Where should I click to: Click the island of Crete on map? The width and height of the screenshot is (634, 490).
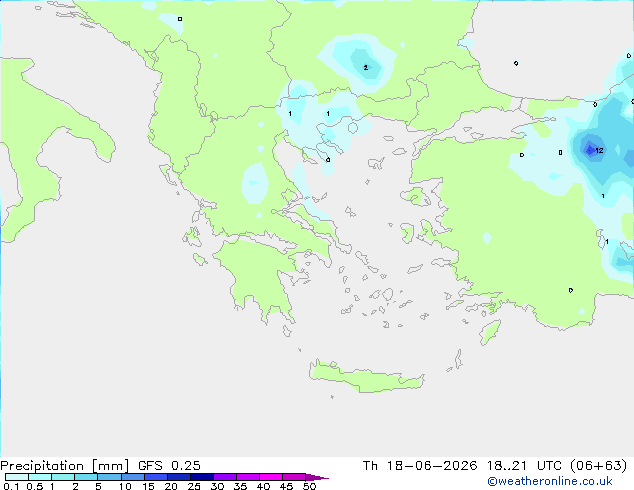[366, 378]
